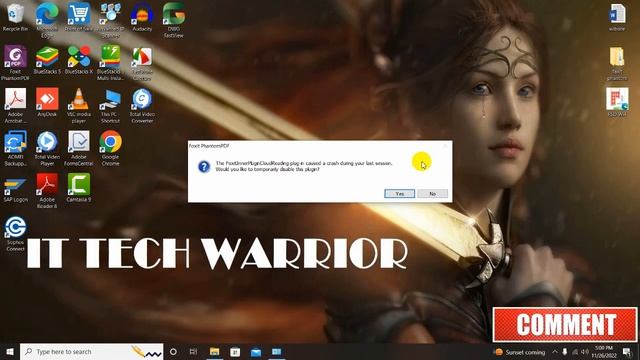
Task: Select the Foxit PhantomPDF desktop shortcut
Action: coord(15,63)
